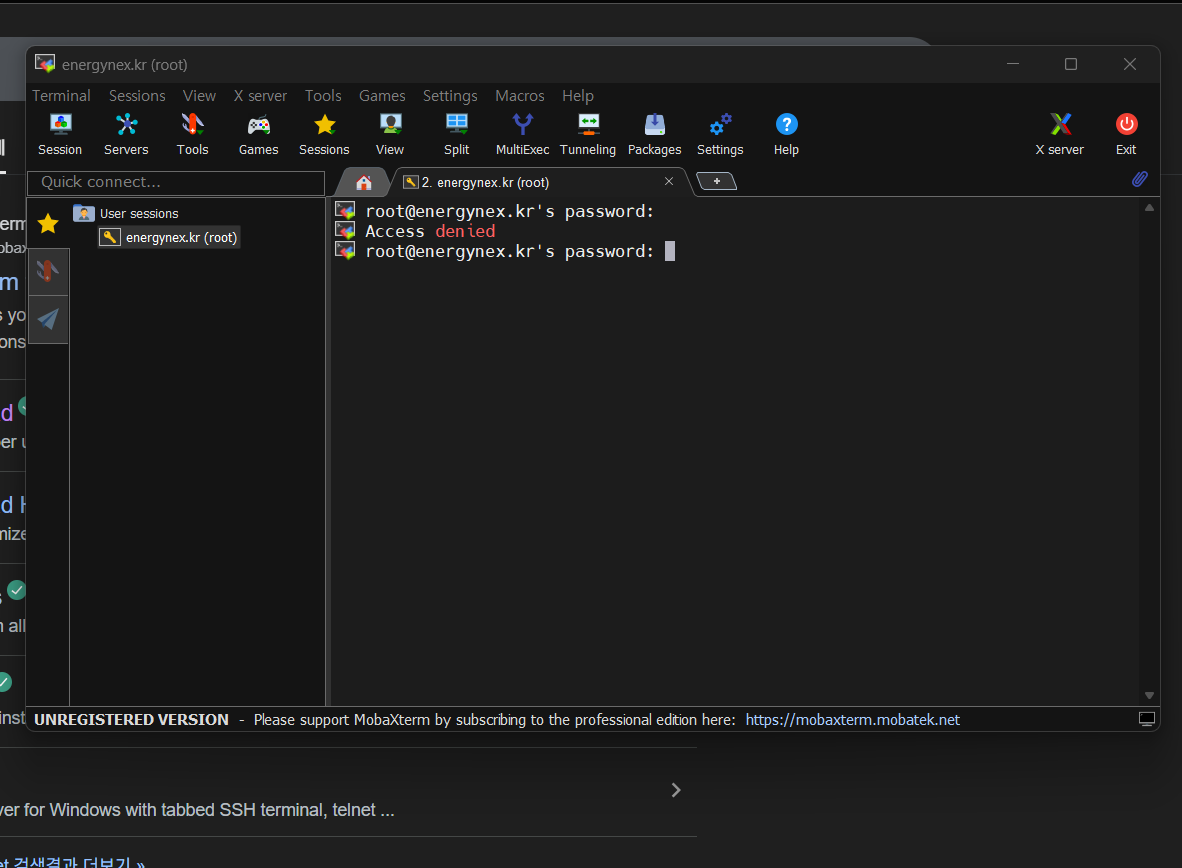This screenshot has width=1182, height=868.
Task: Click the right chevron in browser behind
Action: pyautogui.click(x=676, y=790)
